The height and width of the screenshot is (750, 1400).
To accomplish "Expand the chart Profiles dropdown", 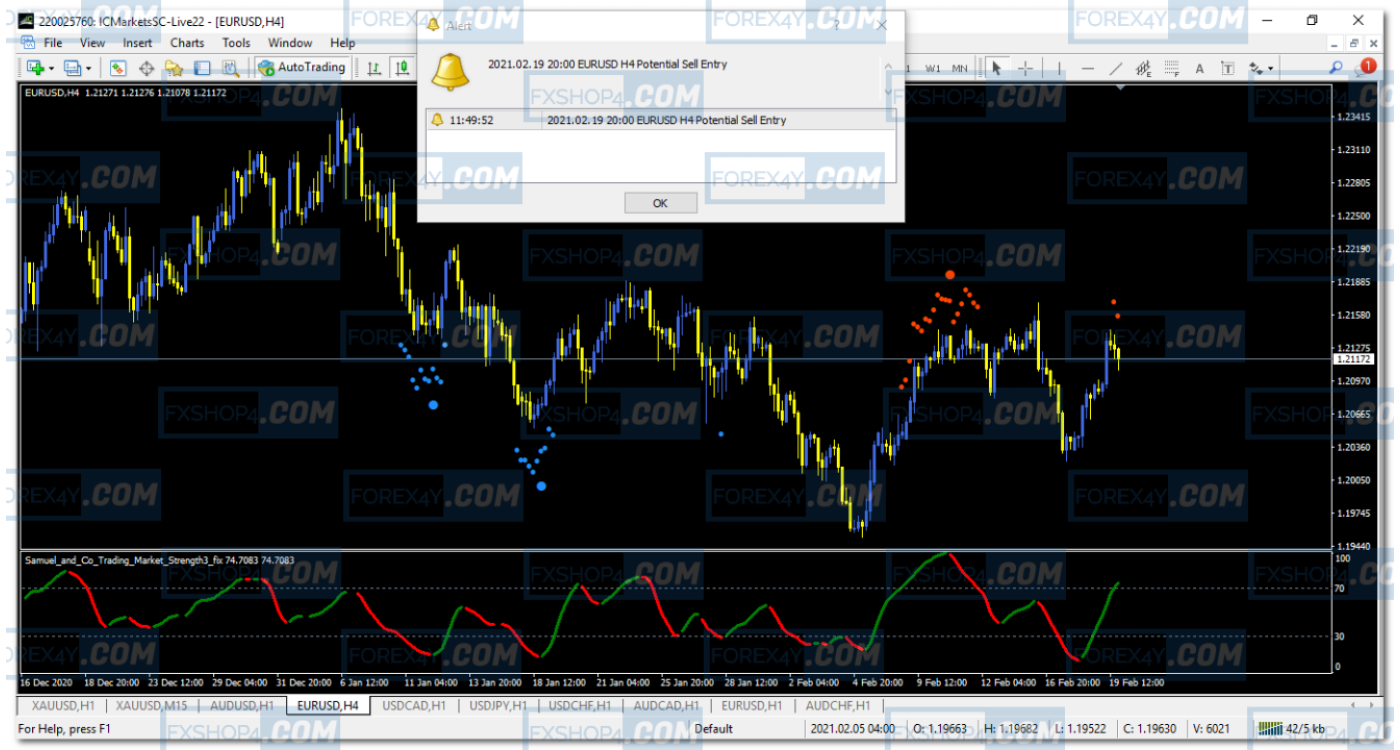I will click(87, 67).
